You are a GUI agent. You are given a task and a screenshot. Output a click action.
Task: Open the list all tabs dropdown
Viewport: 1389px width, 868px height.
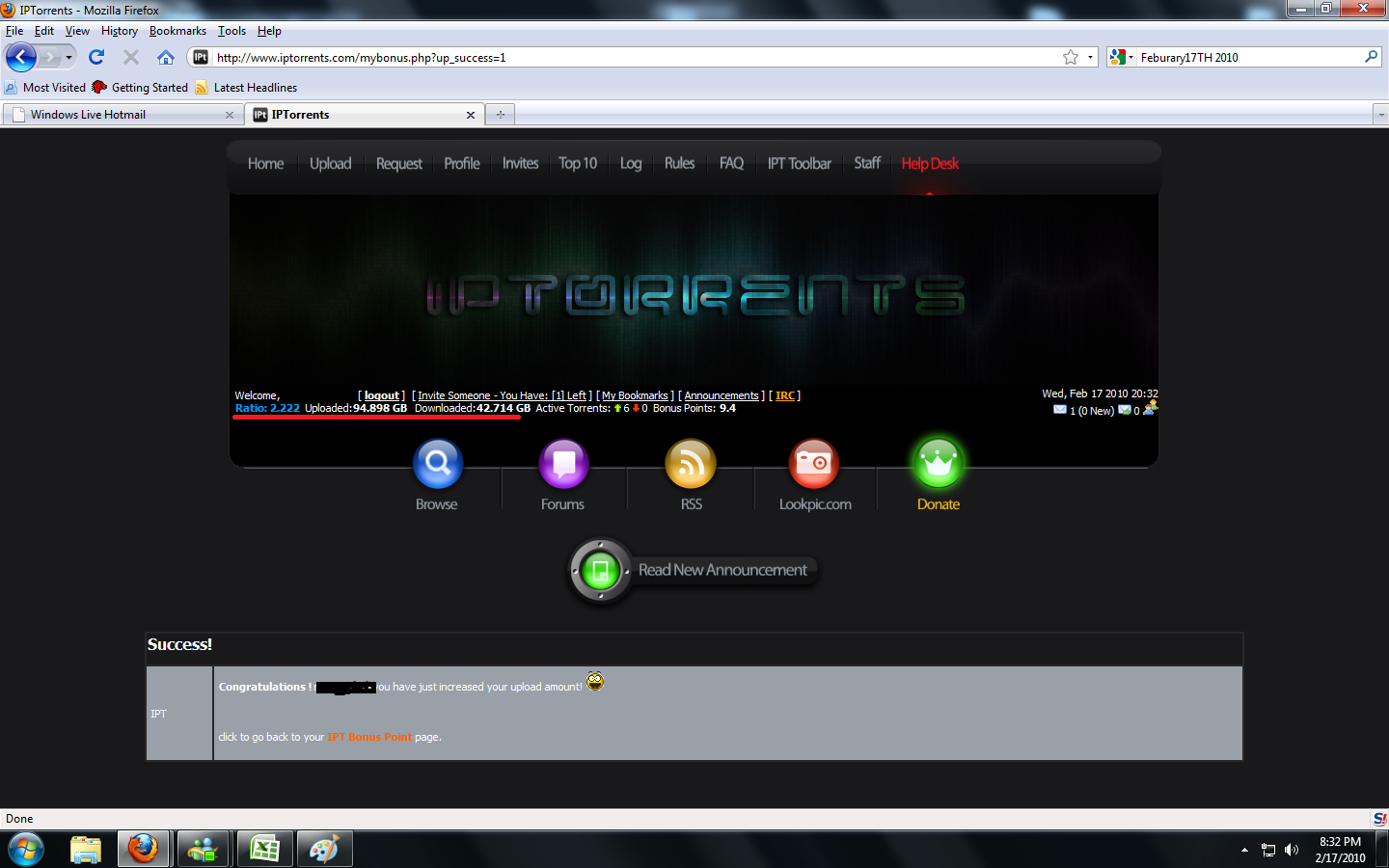pos(1379,115)
